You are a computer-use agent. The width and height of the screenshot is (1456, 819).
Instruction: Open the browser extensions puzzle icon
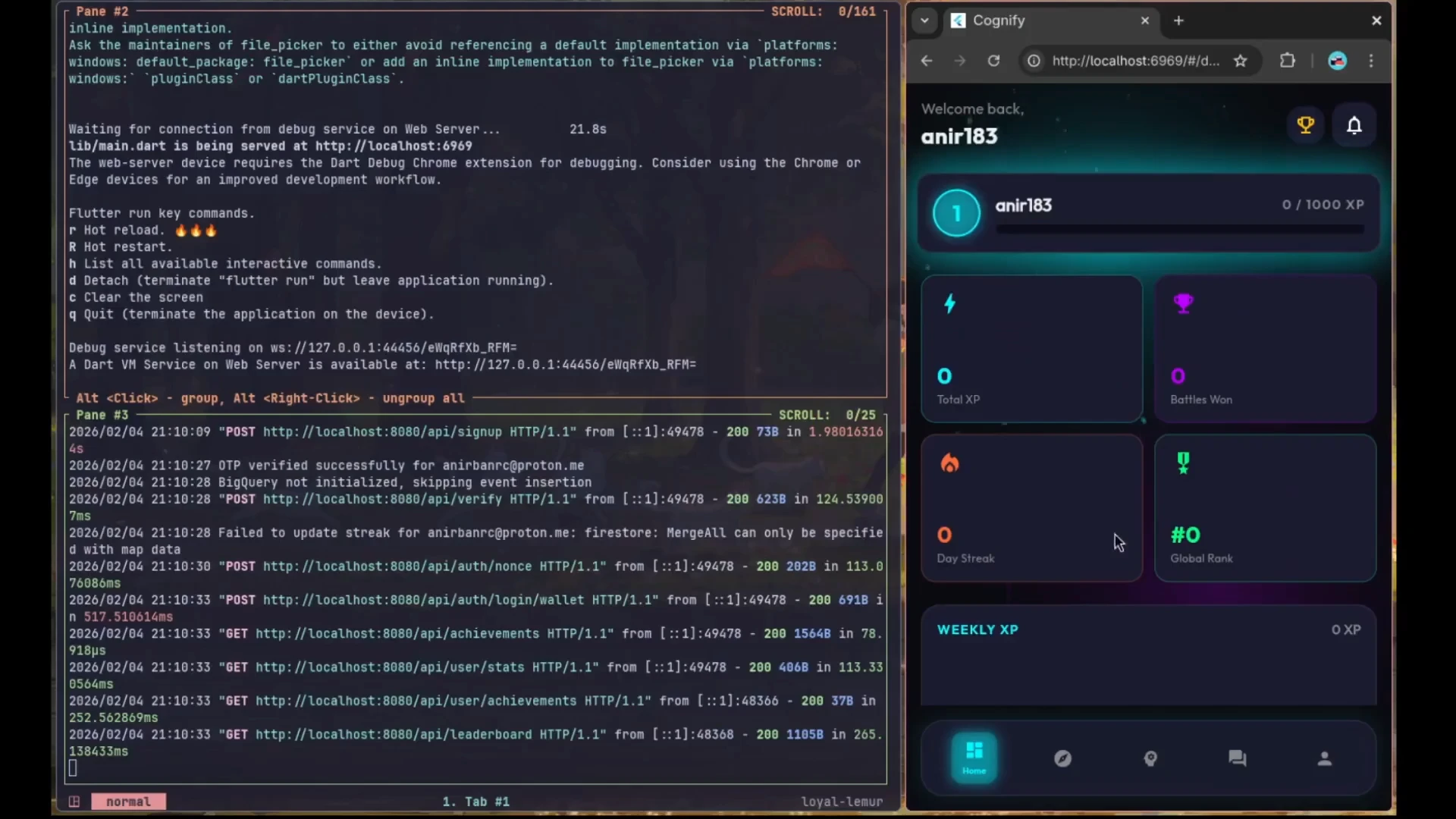[1288, 61]
